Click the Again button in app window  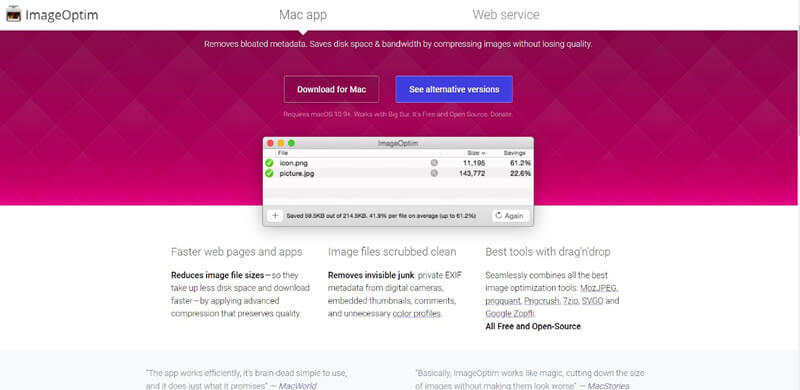(510, 215)
